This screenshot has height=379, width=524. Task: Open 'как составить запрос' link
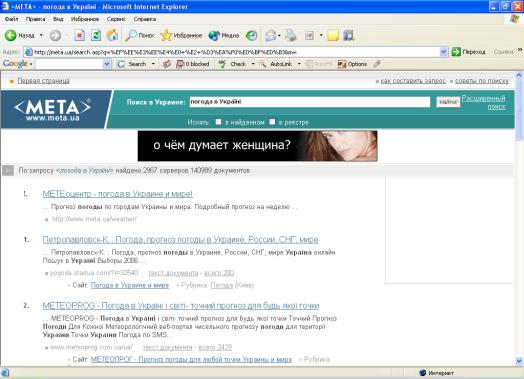point(413,81)
